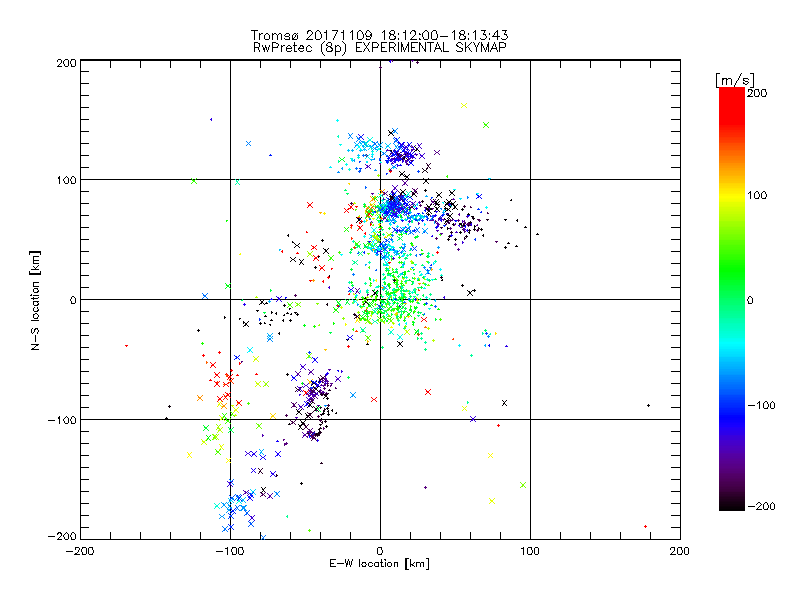Click the x-axis tick label '100'
The width and height of the screenshot is (800, 600).
click(x=530, y=551)
